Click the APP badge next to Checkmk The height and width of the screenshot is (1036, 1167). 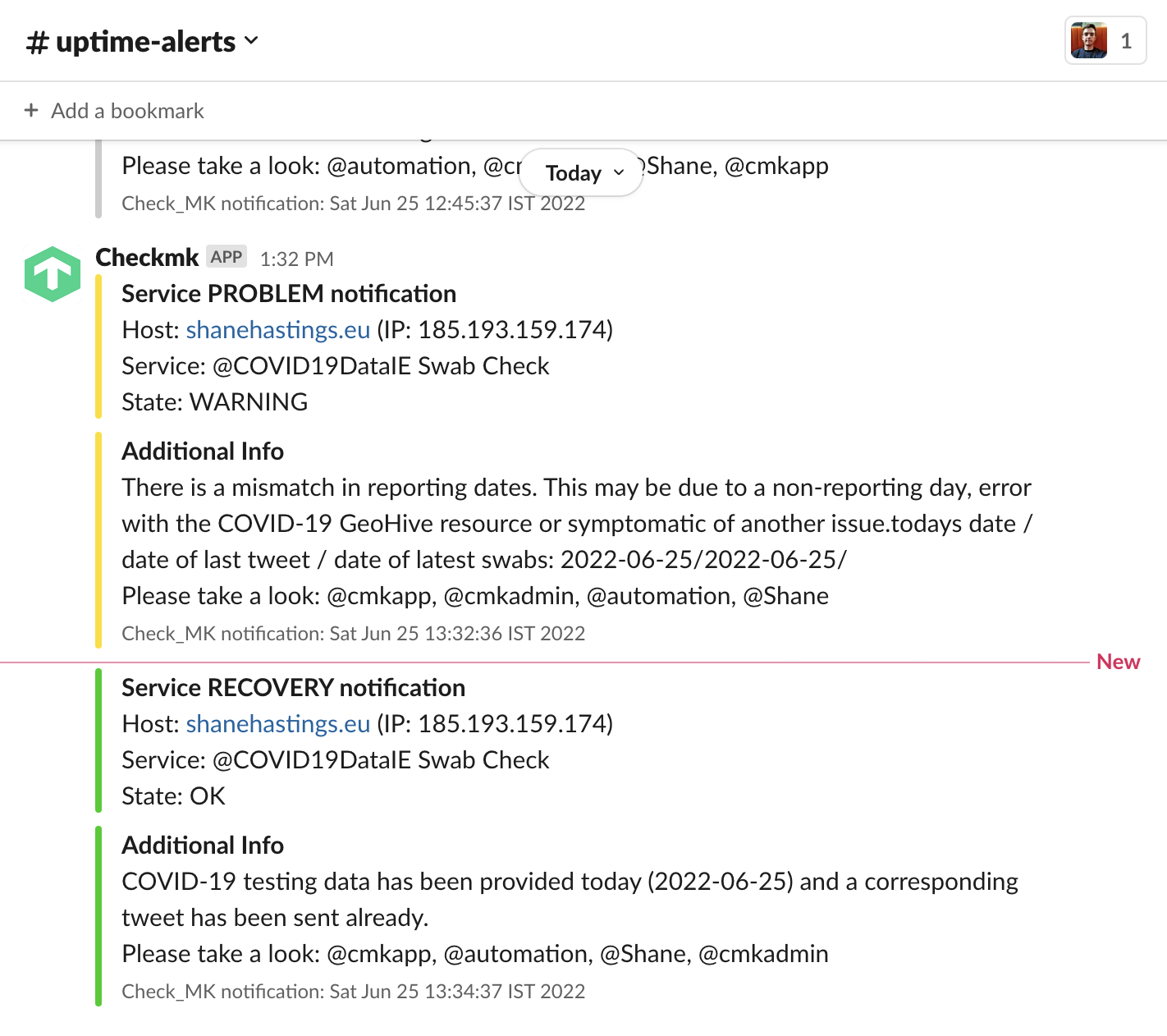(226, 257)
